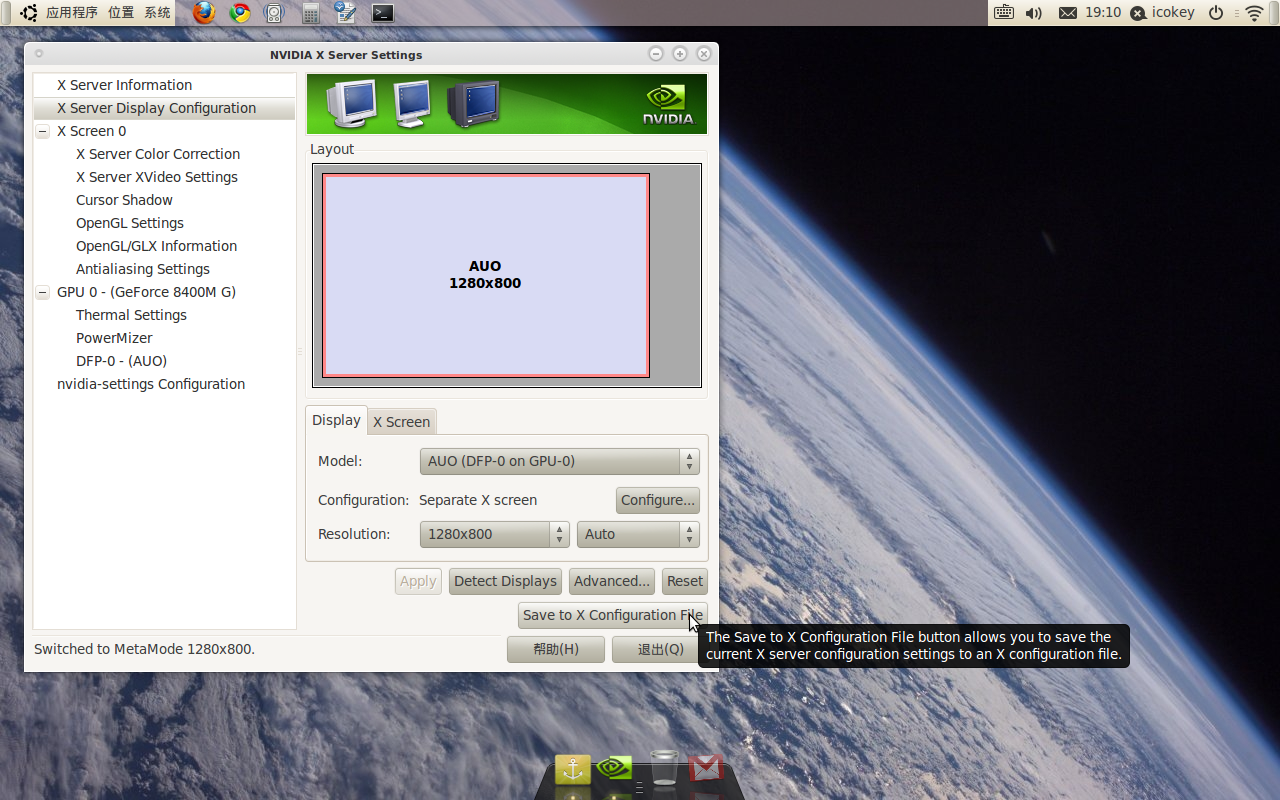Open the text editor panel launcher
This screenshot has width=1280, height=800.
pos(345,13)
